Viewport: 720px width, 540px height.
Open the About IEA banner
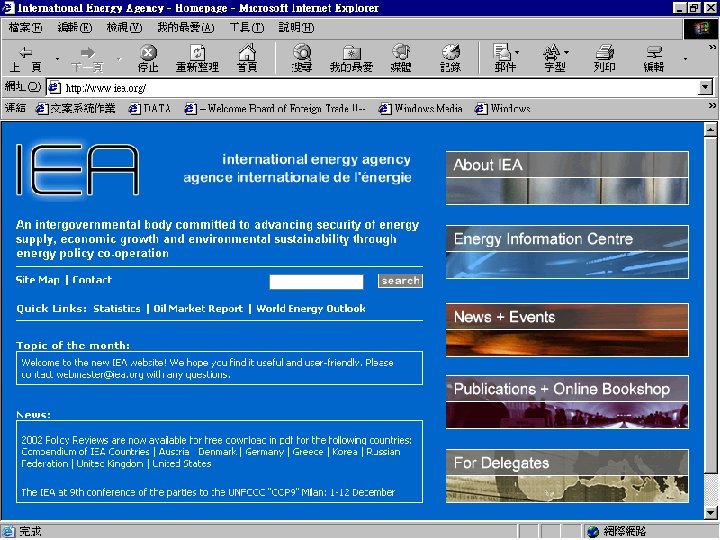(x=567, y=178)
